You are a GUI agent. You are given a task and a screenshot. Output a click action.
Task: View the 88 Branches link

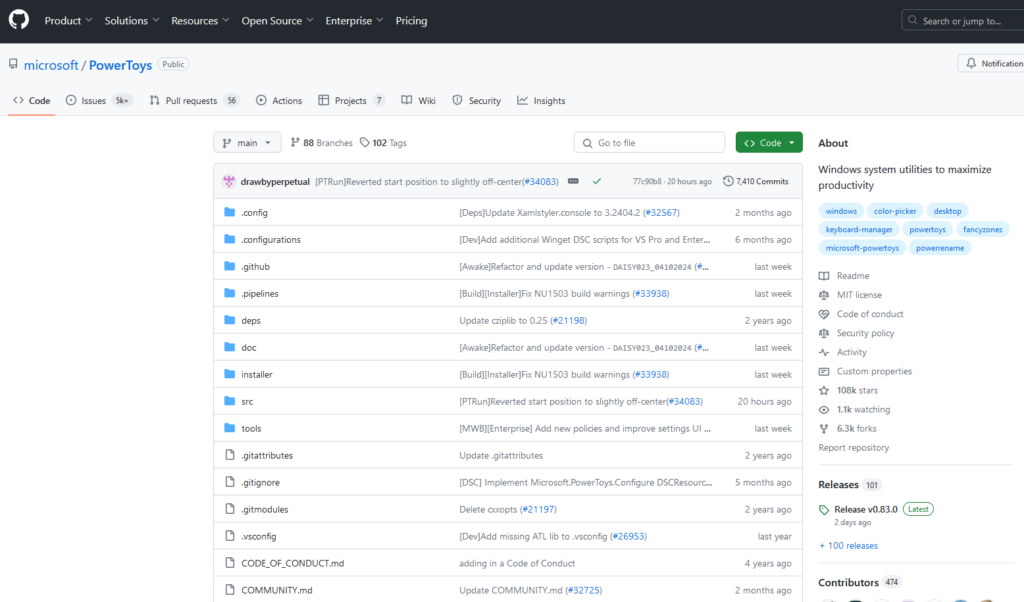coord(321,142)
